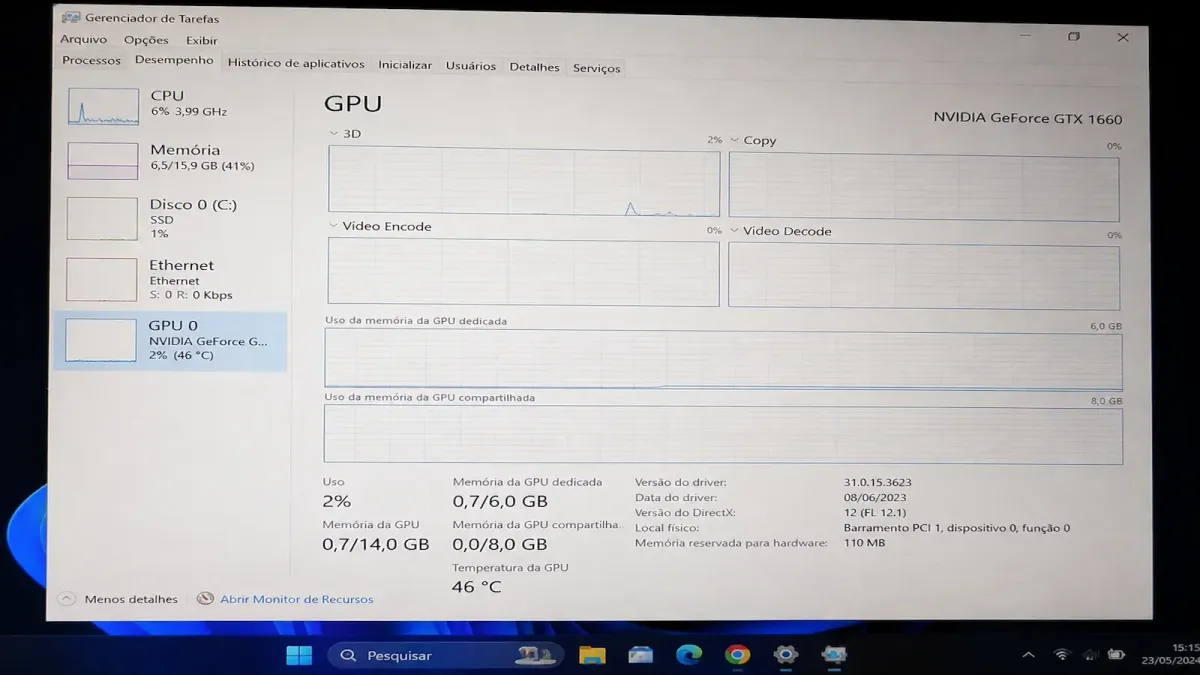Open the Arquivo menu

click(83, 39)
